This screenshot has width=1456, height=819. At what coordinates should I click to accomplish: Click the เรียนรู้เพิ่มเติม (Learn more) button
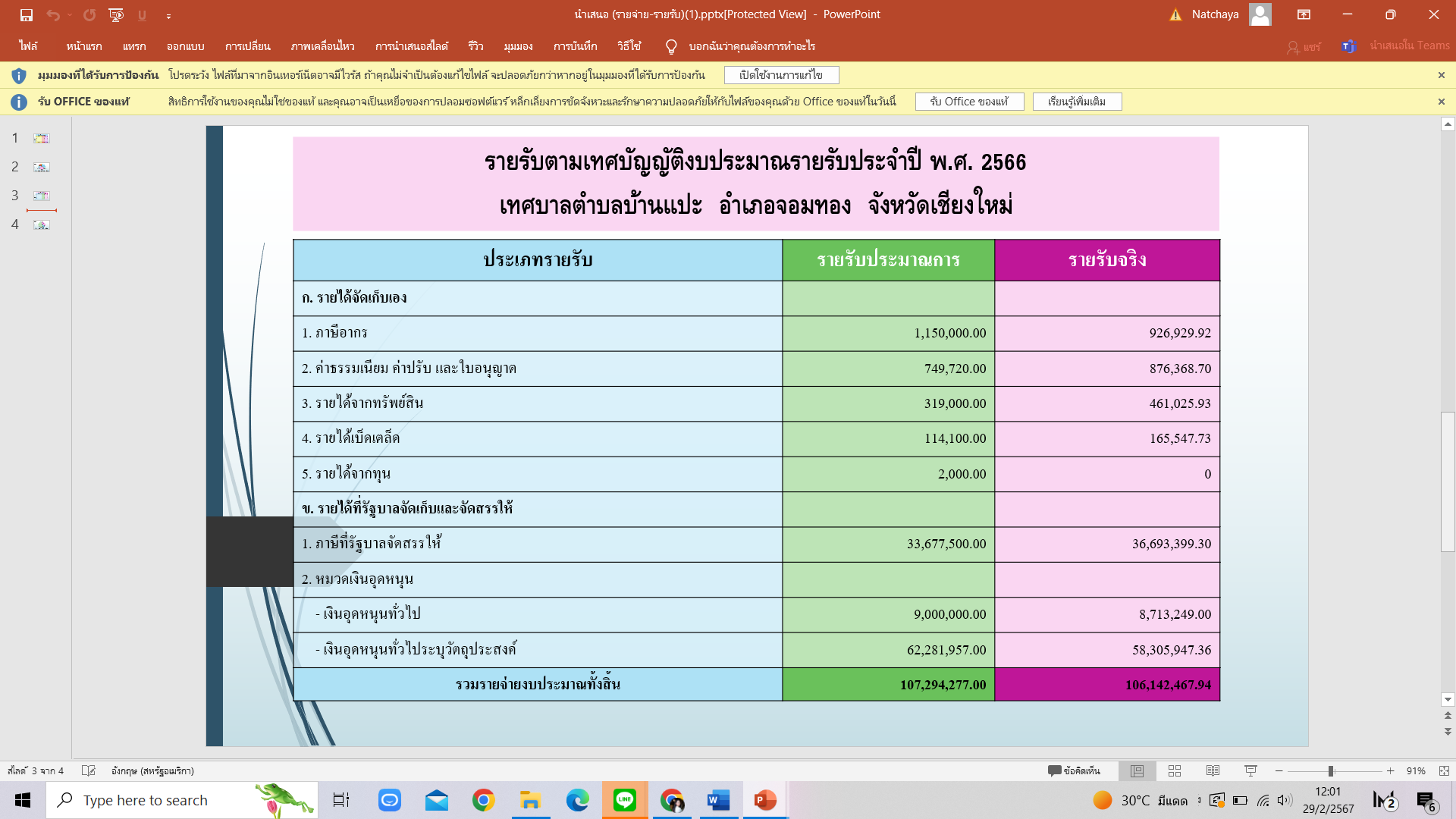coord(1077,102)
